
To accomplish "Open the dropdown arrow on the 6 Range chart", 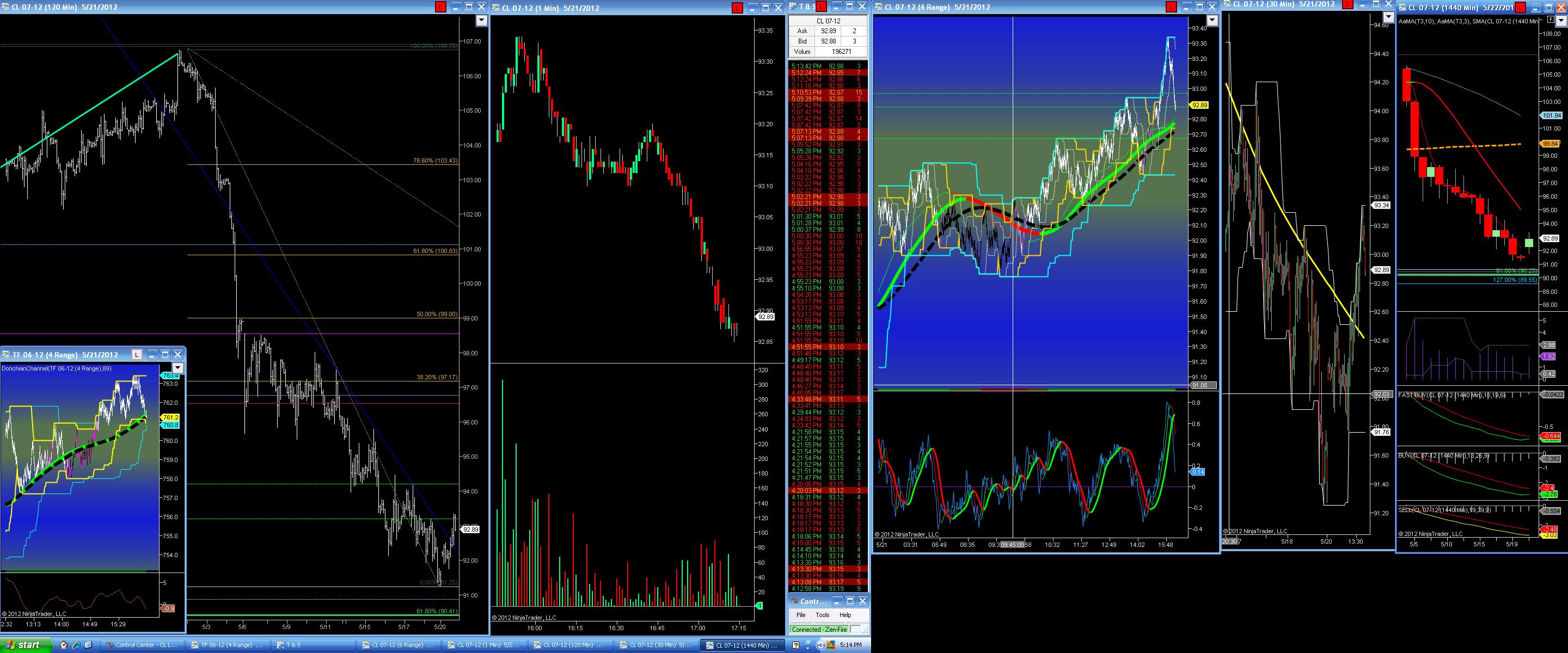I will 1211,20.
